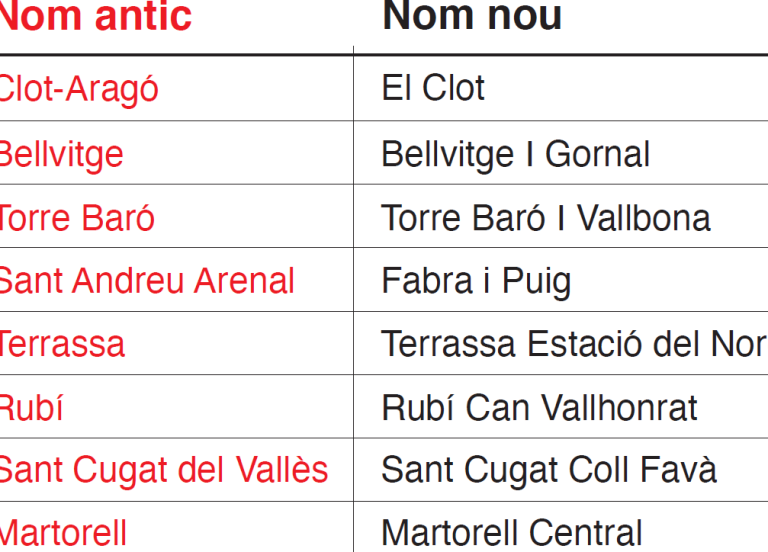Pick the 'Rubí Can Vallhonrat' cell
The height and width of the screenshot is (552, 768).
539,408
